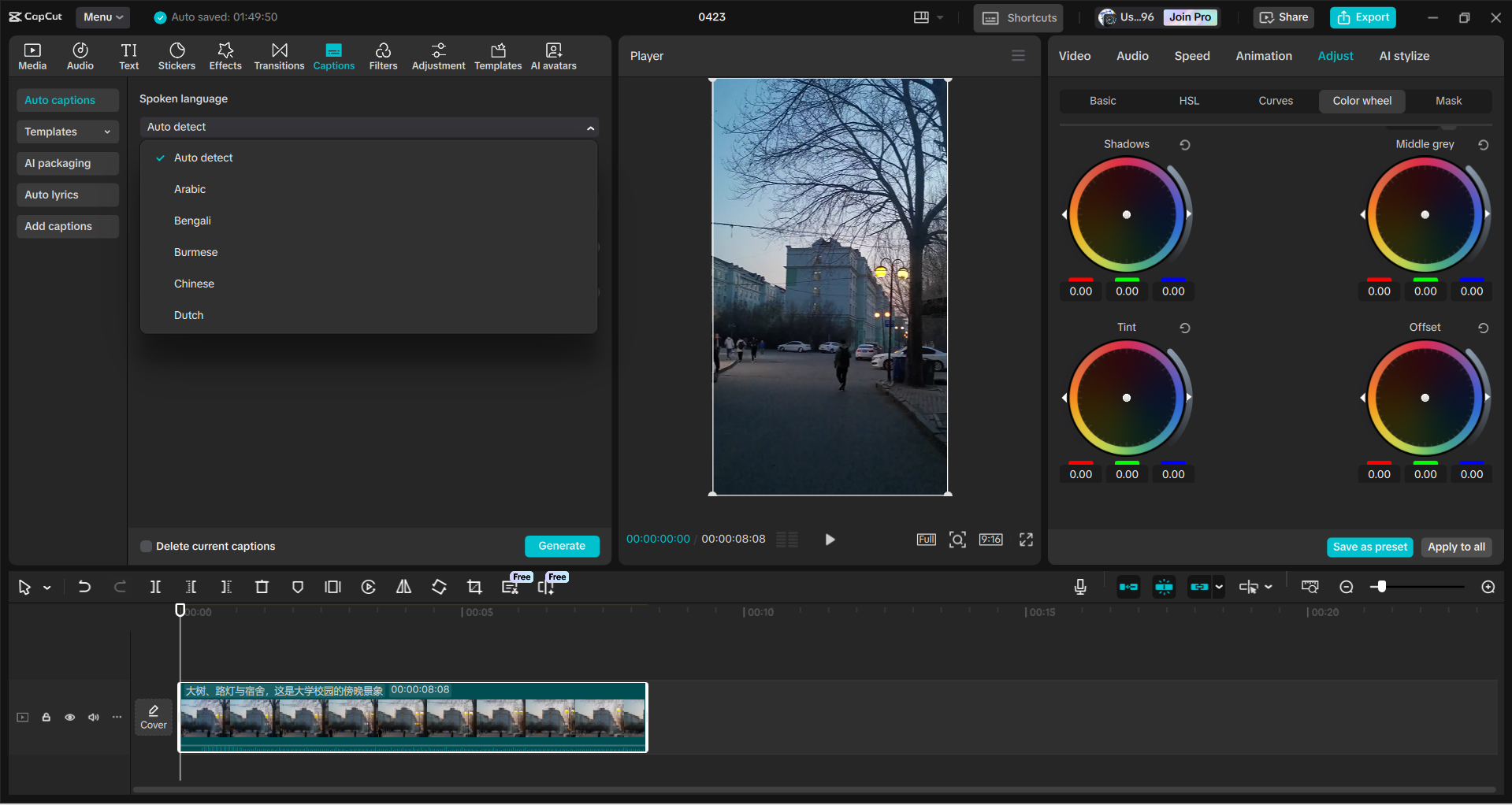This screenshot has height=805, width=1512.
Task: Select Chinese as the spoken language
Action: 194,284
